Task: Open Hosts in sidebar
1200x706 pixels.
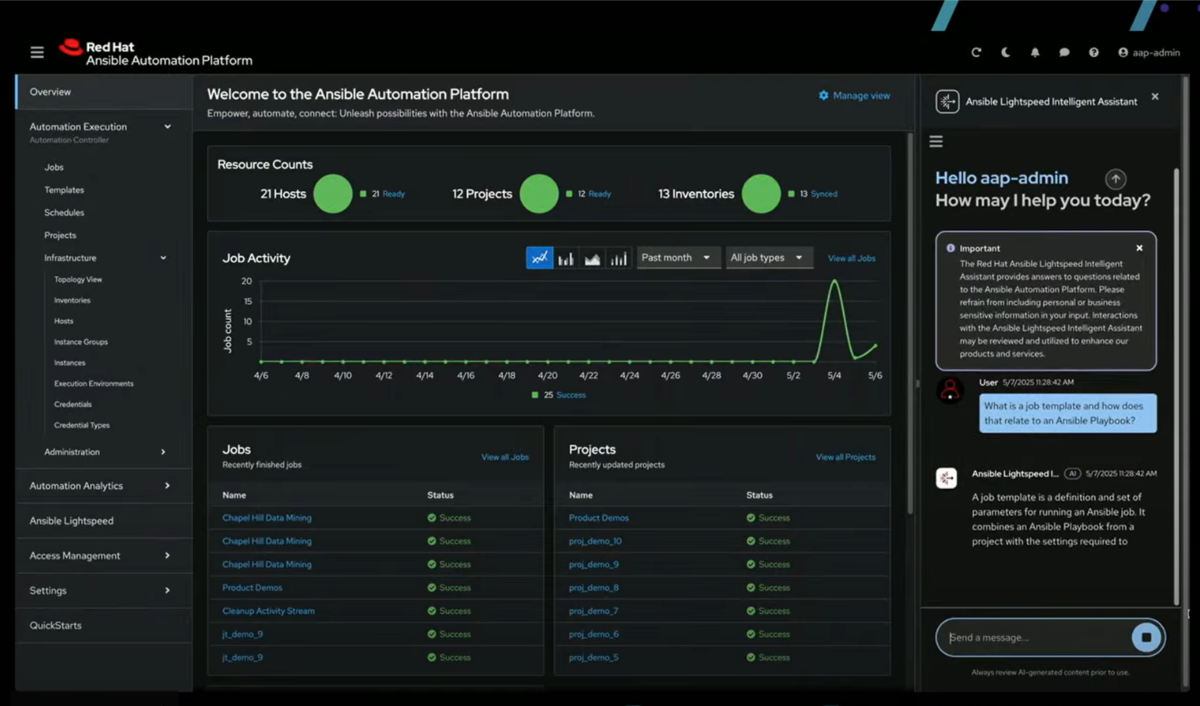Action: click(x=64, y=321)
